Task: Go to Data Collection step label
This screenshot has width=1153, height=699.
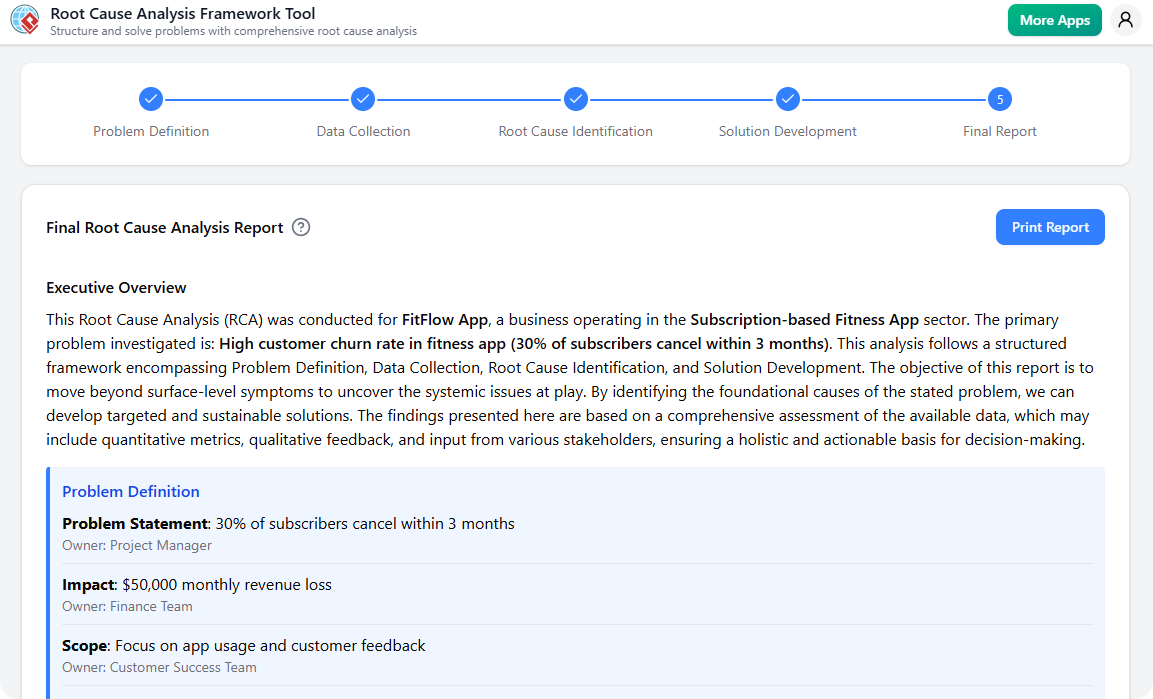Action: coord(363,131)
